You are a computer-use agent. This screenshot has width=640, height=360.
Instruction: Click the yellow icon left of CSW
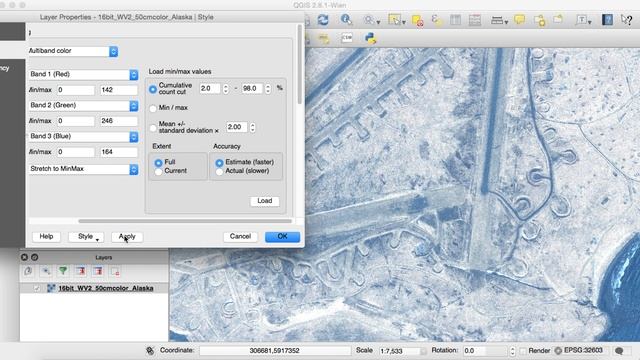point(324,38)
